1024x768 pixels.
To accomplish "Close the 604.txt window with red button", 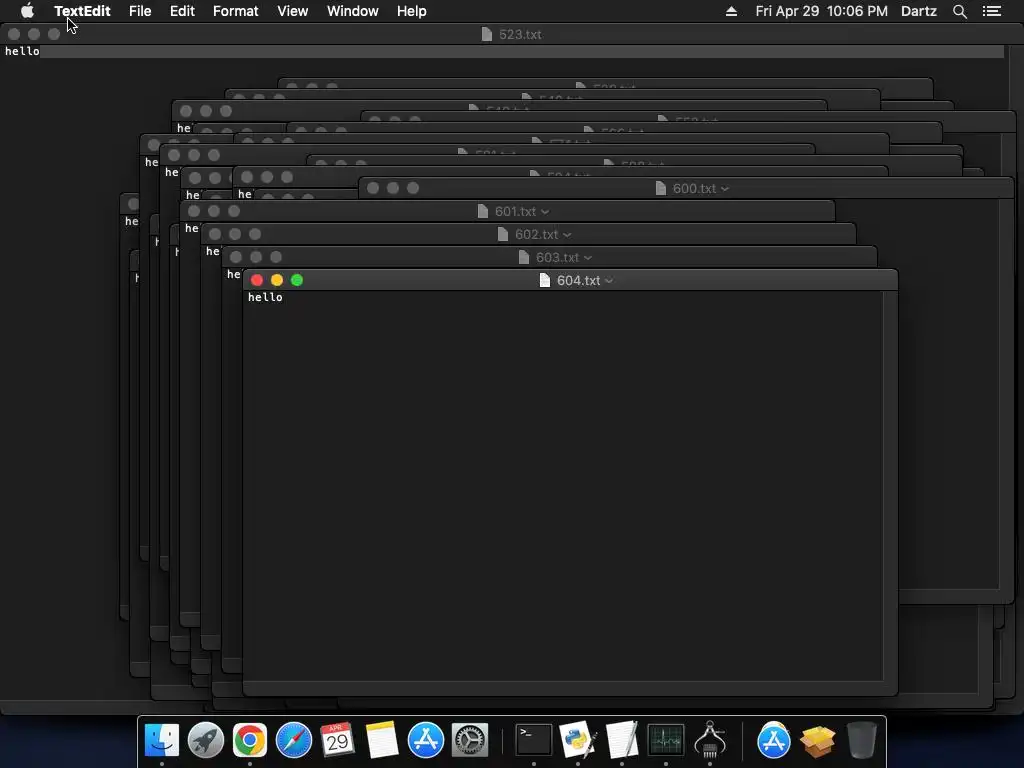I will 257,280.
